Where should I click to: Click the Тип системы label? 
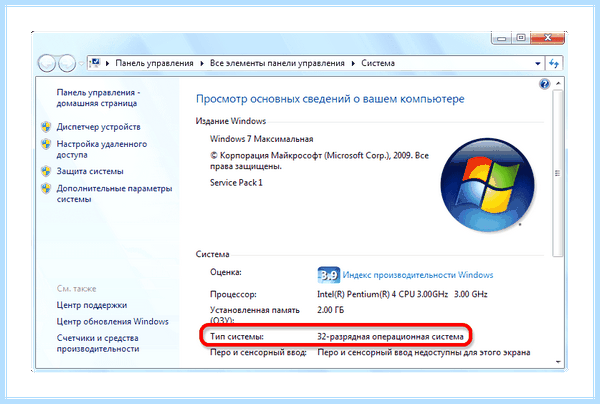click(237, 337)
